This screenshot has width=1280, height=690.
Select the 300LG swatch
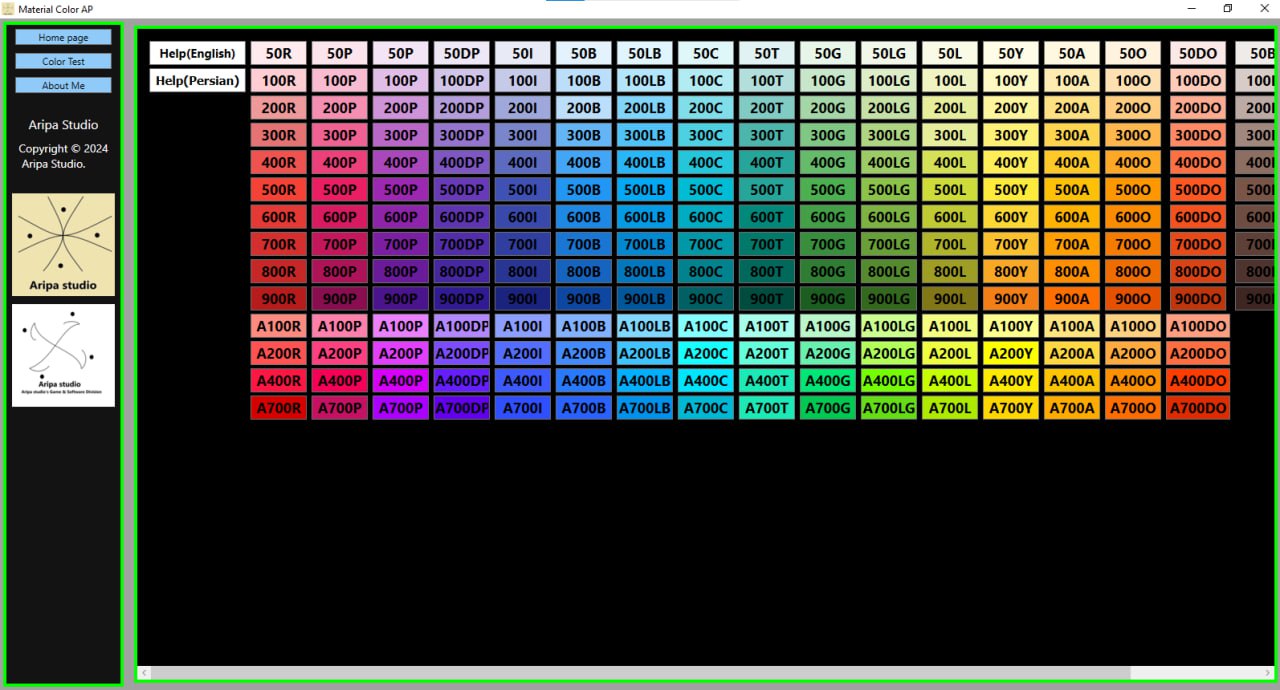889,135
